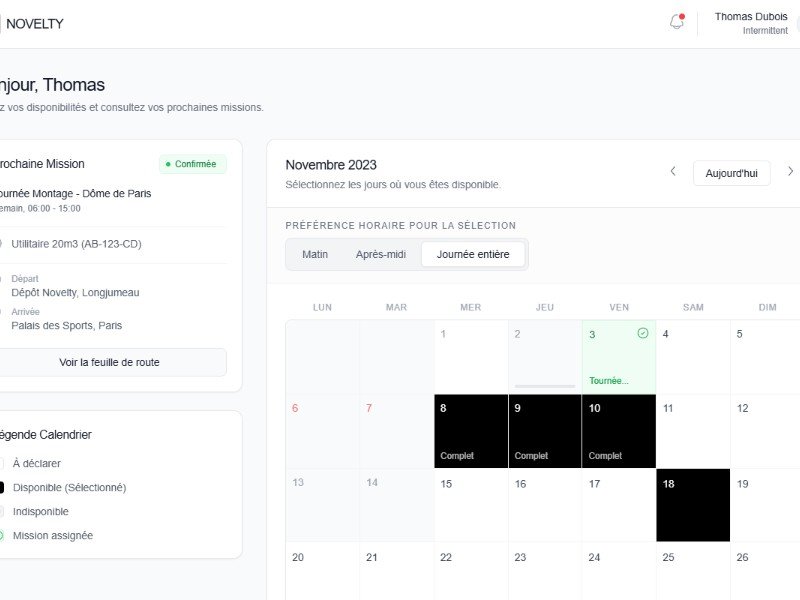Viewport: 800px width, 600px height.
Task: Select November 10 marked Complet
Action: 619,431
